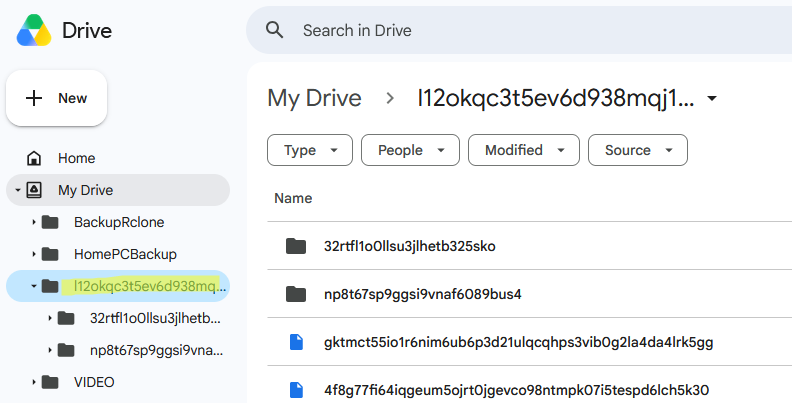Click folder icon in 32rtfl1o0llsu3jlhetb325sko list row
This screenshot has width=792, height=403.
(296, 246)
